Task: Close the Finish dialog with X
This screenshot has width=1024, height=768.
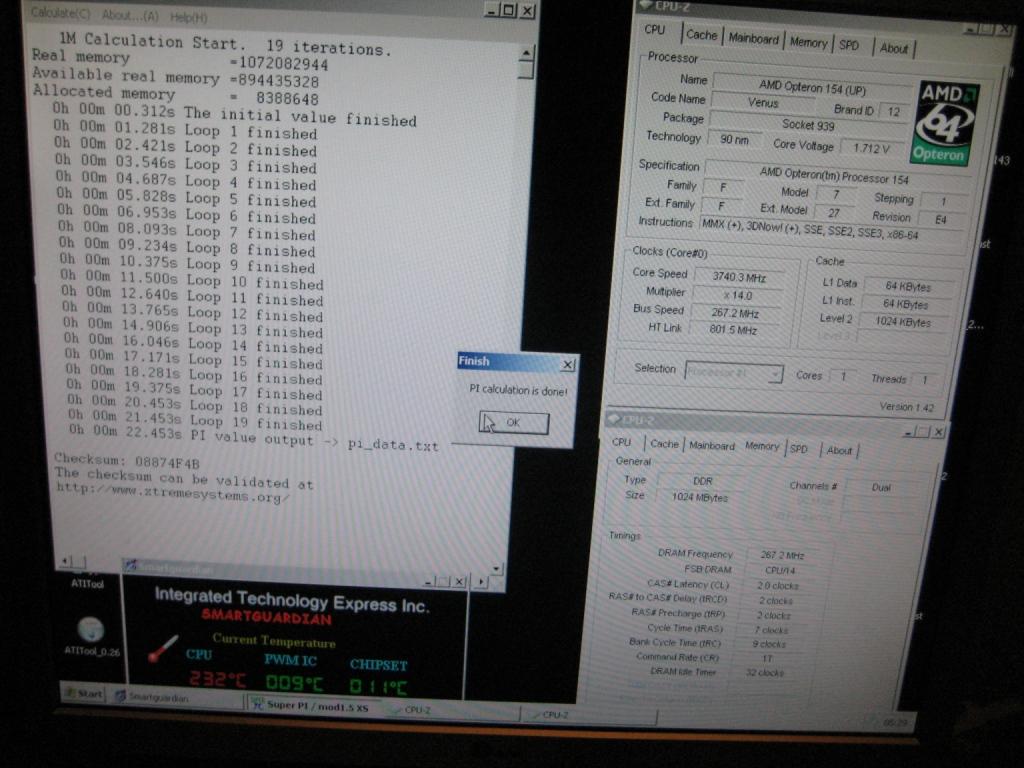Action: point(568,364)
